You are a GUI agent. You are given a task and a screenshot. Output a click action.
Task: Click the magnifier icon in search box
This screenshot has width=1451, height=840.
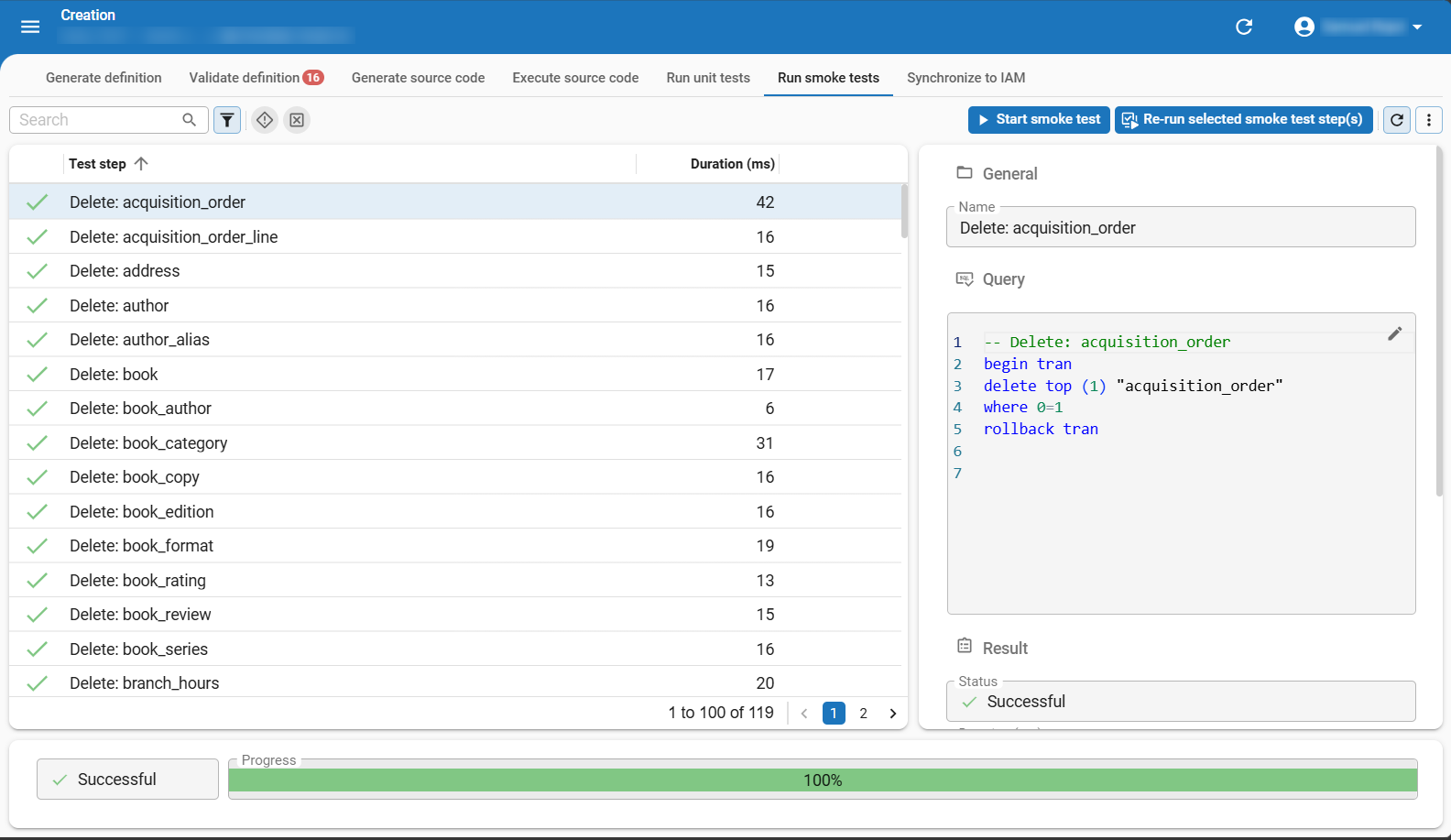pyautogui.click(x=190, y=120)
